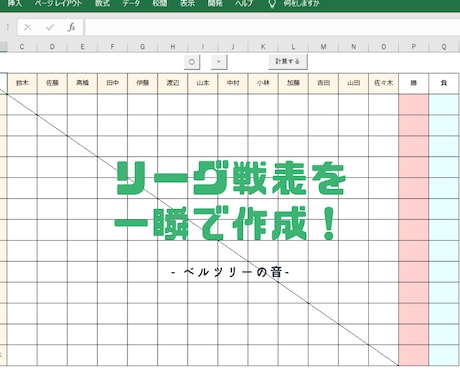This screenshot has height=380, width=460.
Task: Select the 田中 name cell
Action: (x=112, y=83)
